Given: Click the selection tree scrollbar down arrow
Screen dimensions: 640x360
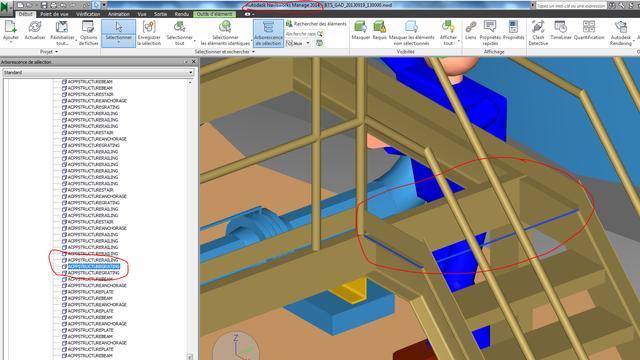Looking at the screenshot, I should pyautogui.click(x=190, y=357).
